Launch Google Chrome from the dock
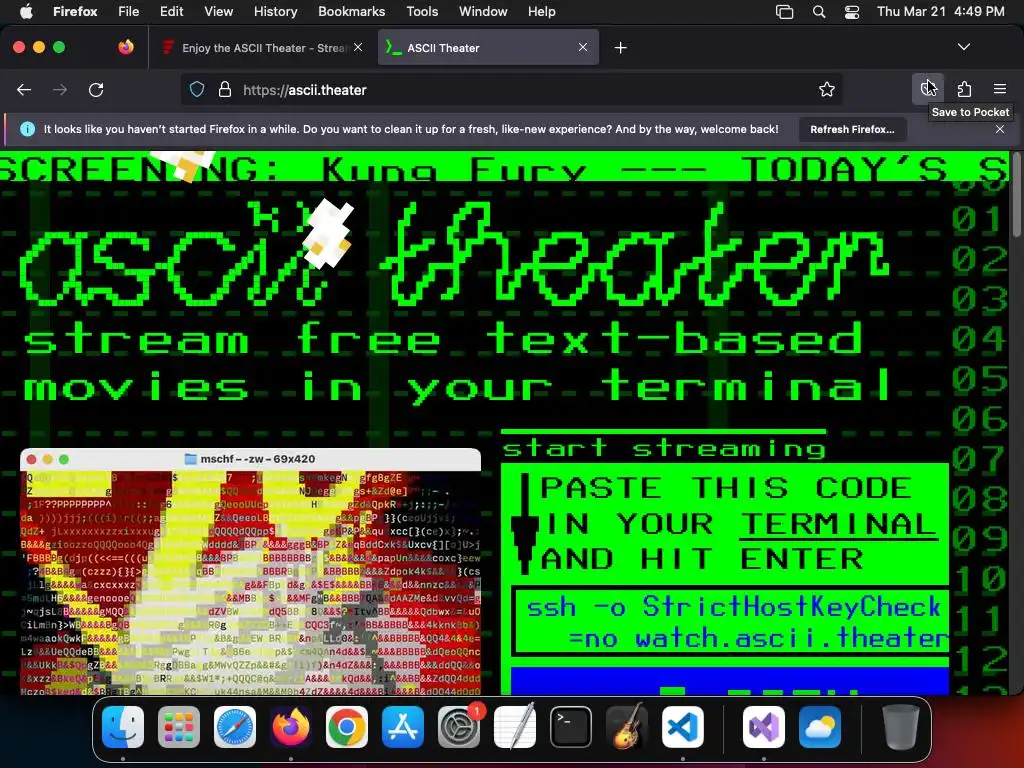 (347, 727)
